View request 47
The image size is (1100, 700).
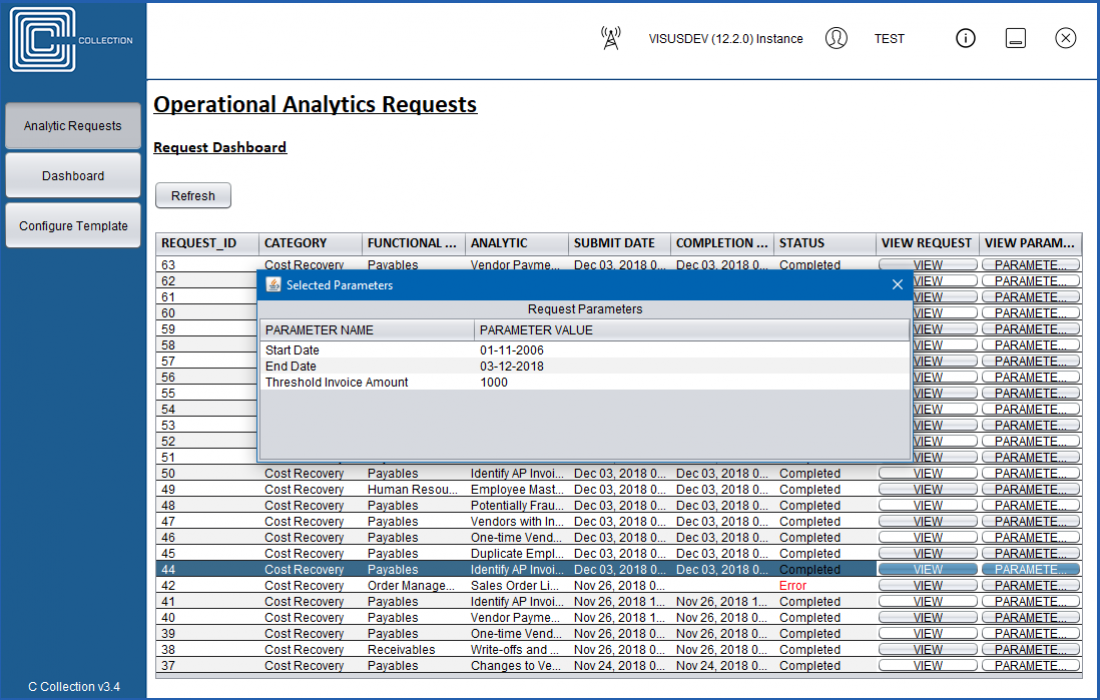point(927,522)
